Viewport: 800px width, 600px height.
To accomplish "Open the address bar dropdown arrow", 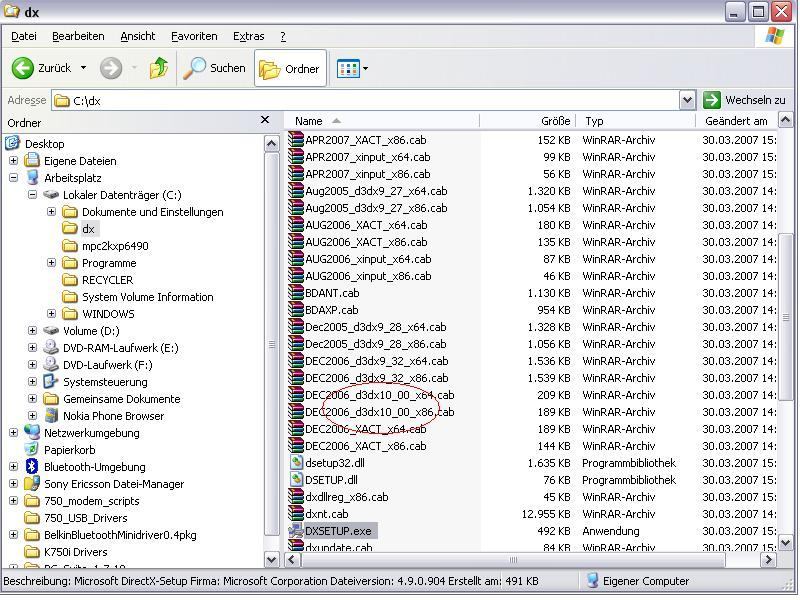I will coord(687,101).
